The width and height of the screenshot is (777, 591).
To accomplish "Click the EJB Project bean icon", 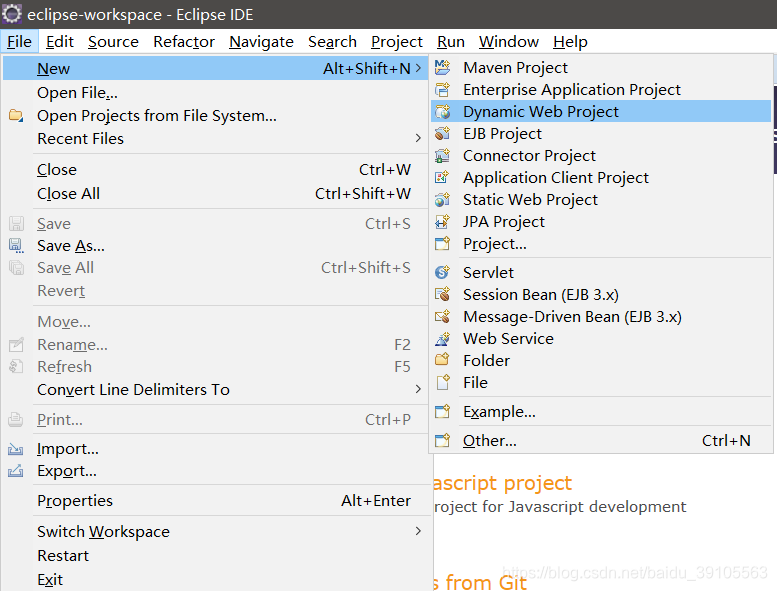I will (442, 134).
